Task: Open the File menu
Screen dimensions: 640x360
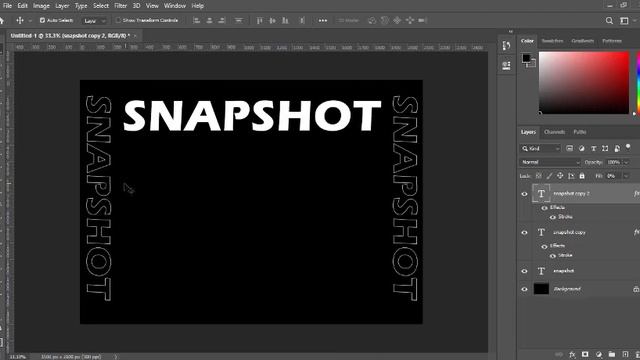Action: pyautogui.click(x=7, y=6)
